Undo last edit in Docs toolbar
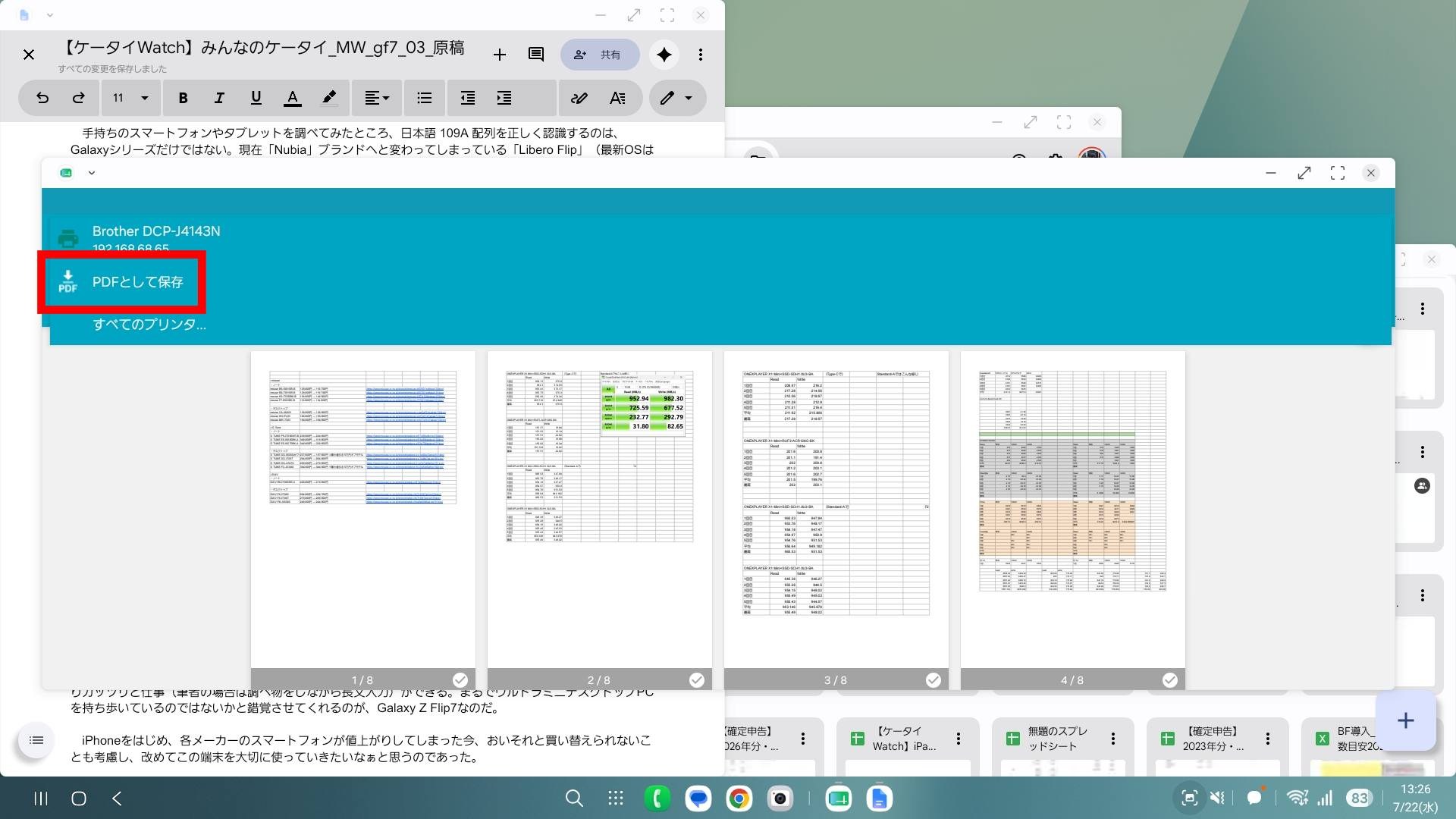The height and width of the screenshot is (819, 1456). pyautogui.click(x=42, y=98)
